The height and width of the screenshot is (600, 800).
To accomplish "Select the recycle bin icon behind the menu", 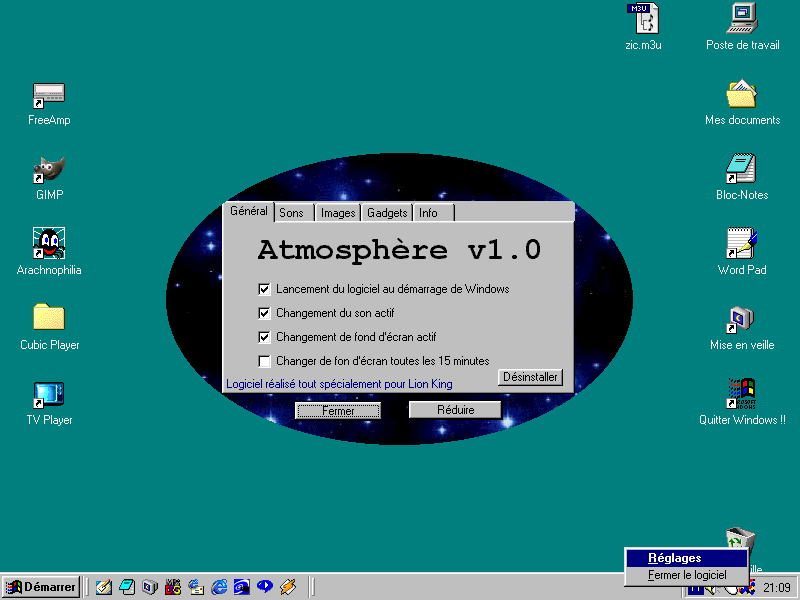I will pos(741,538).
